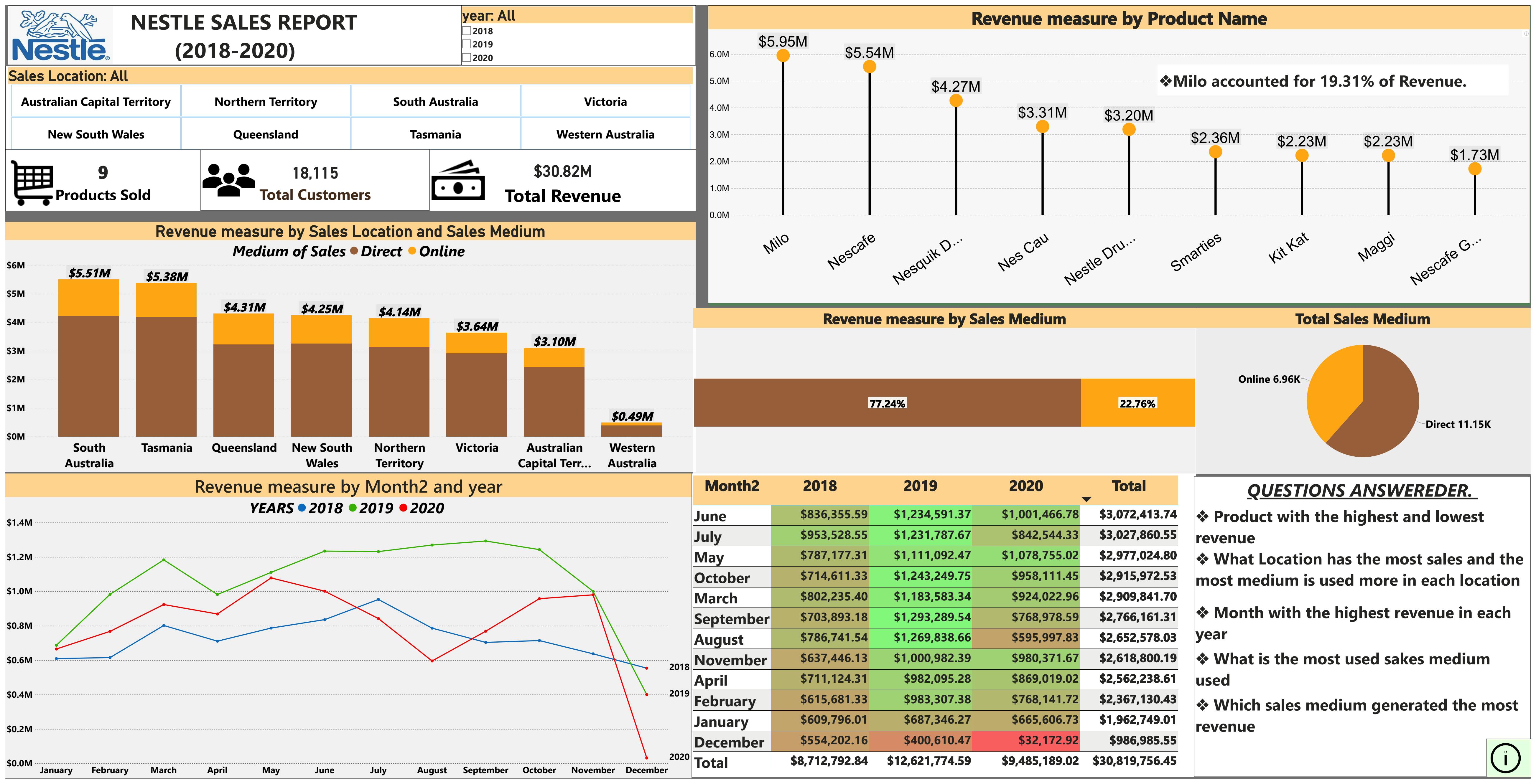1536x784 pixels.
Task: Click the Milo lollipop data point marker
Action: click(x=783, y=56)
